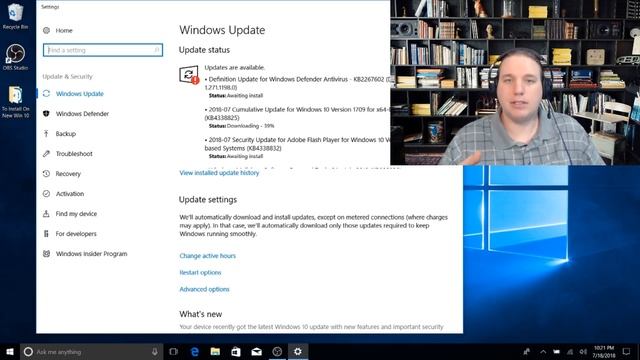Click the Windows Insider Program icon
Viewport: 640px width, 360px height.
pos(47,253)
